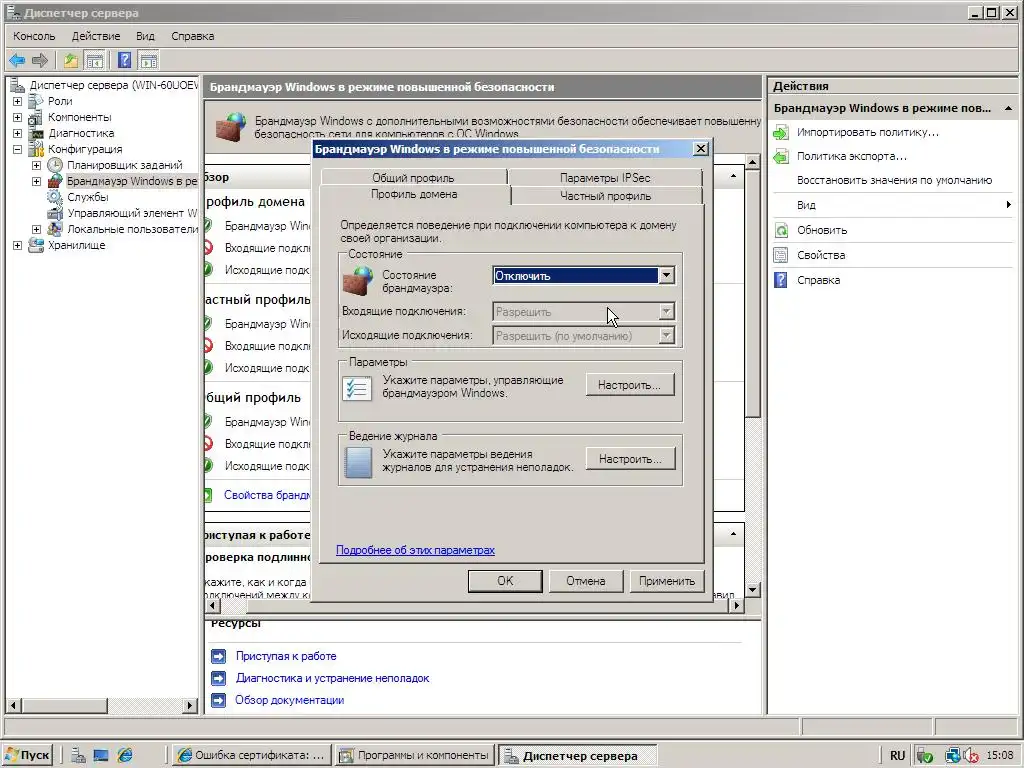Image resolution: width=1024 pixels, height=768 pixels.
Task: Collapse the Брандмауэр Windows actions section header
Action: pos(1008,108)
